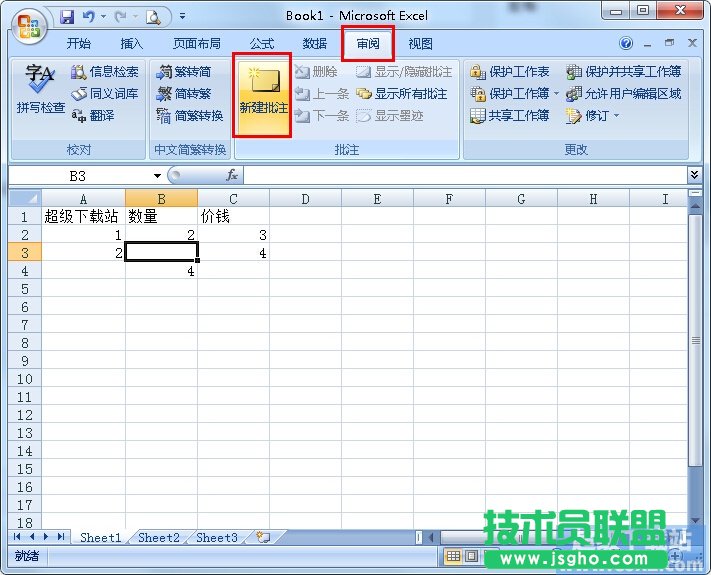Open the Name Box dropdown arrow

pyautogui.click(x=157, y=176)
